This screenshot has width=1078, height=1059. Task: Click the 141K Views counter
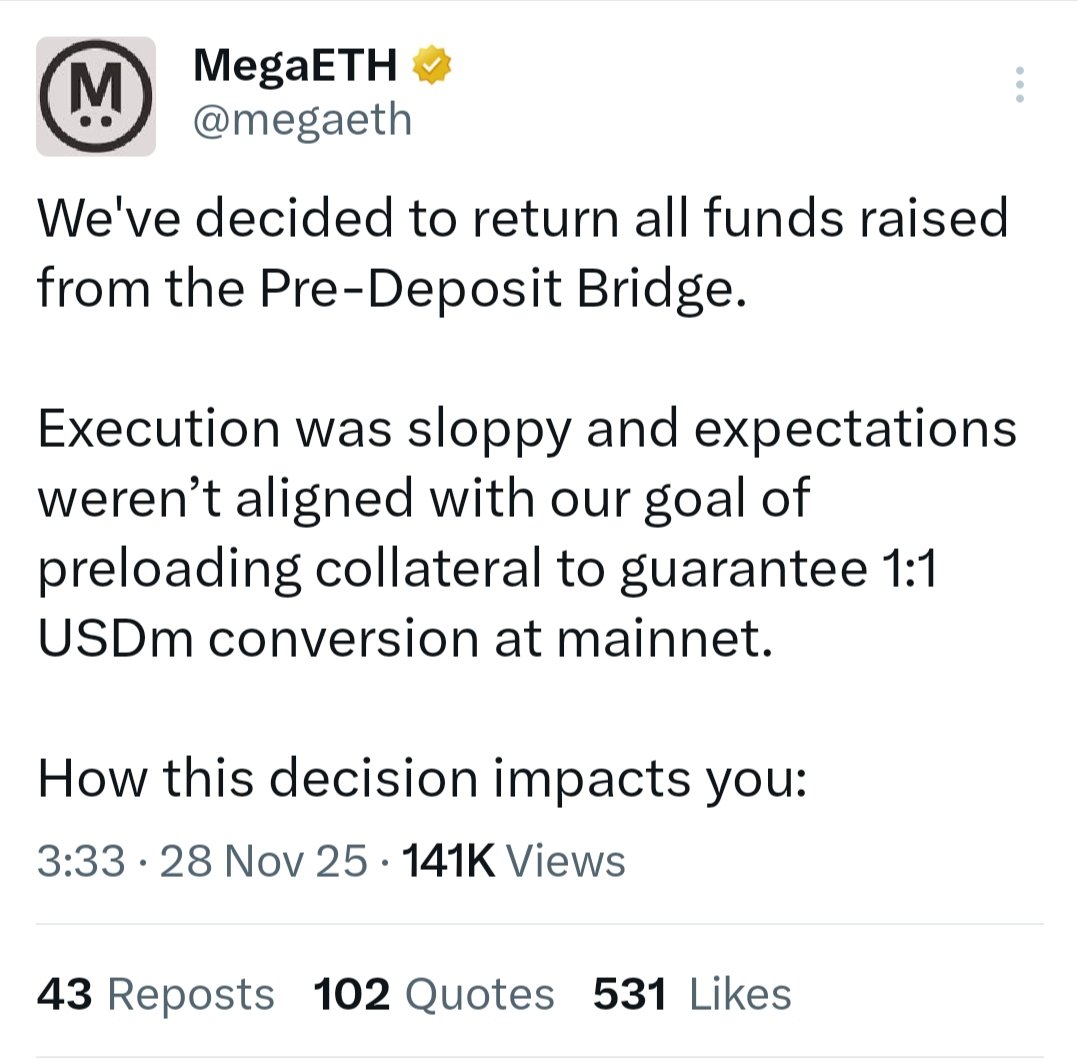click(512, 862)
